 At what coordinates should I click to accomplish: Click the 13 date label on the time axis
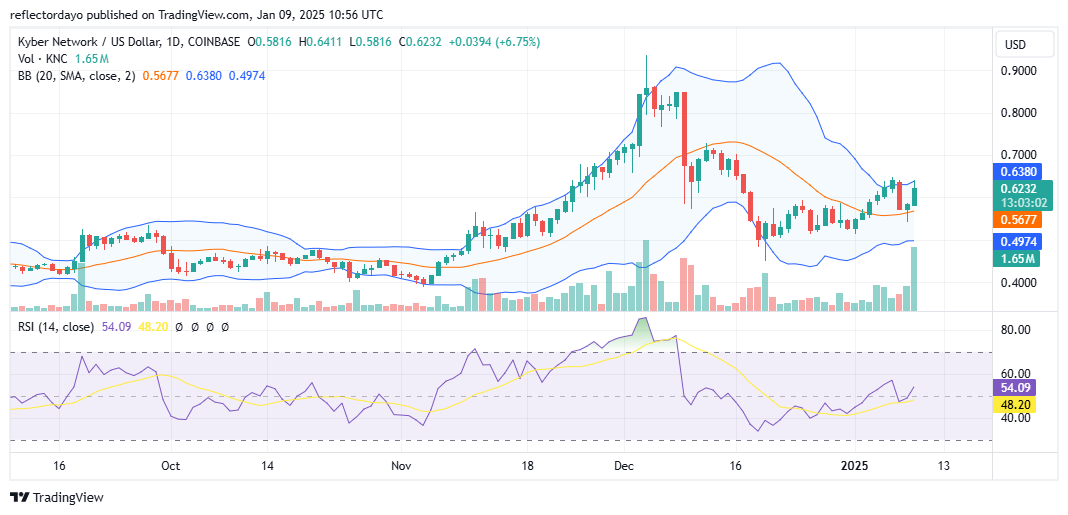tap(943, 467)
